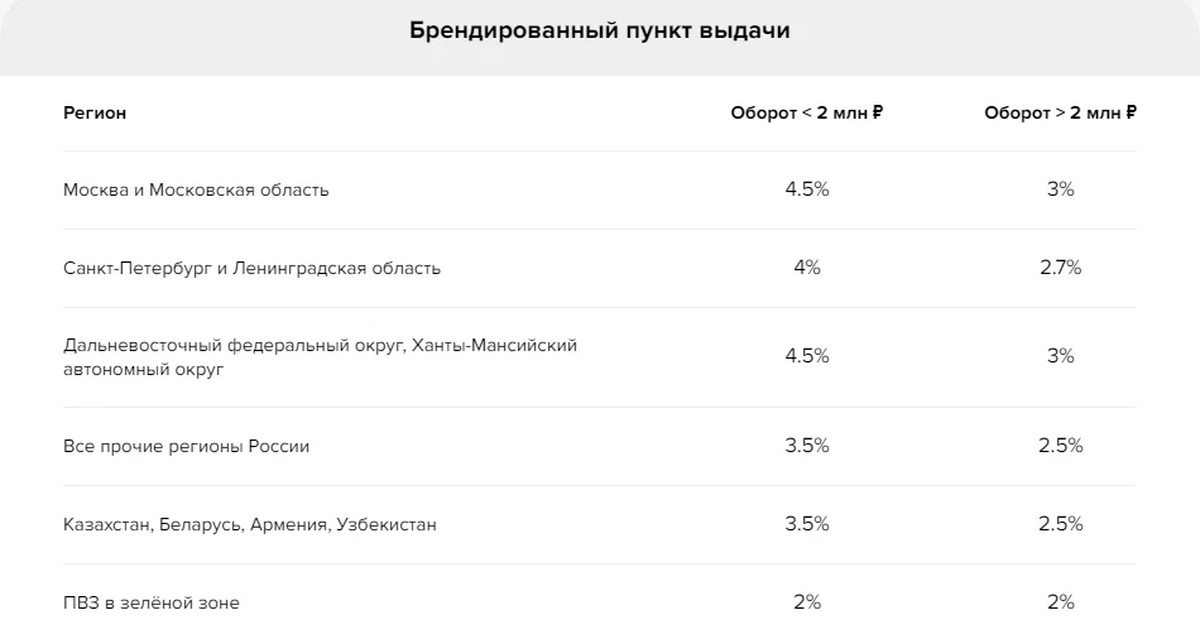Click the "Санкт-Петербург и Ленинградская область" row label
1200x628 pixels.
tap(252, 268)
